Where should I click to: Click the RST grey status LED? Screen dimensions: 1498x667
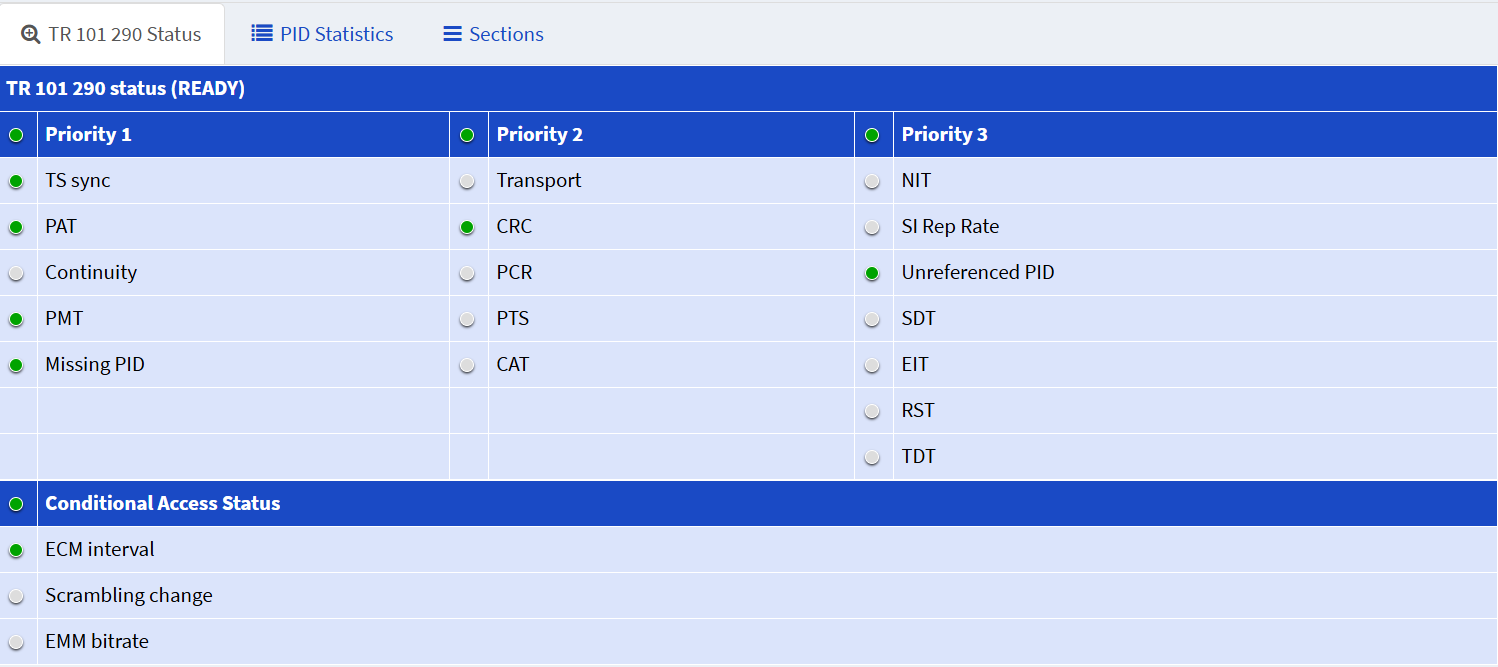tap(872, 412)
